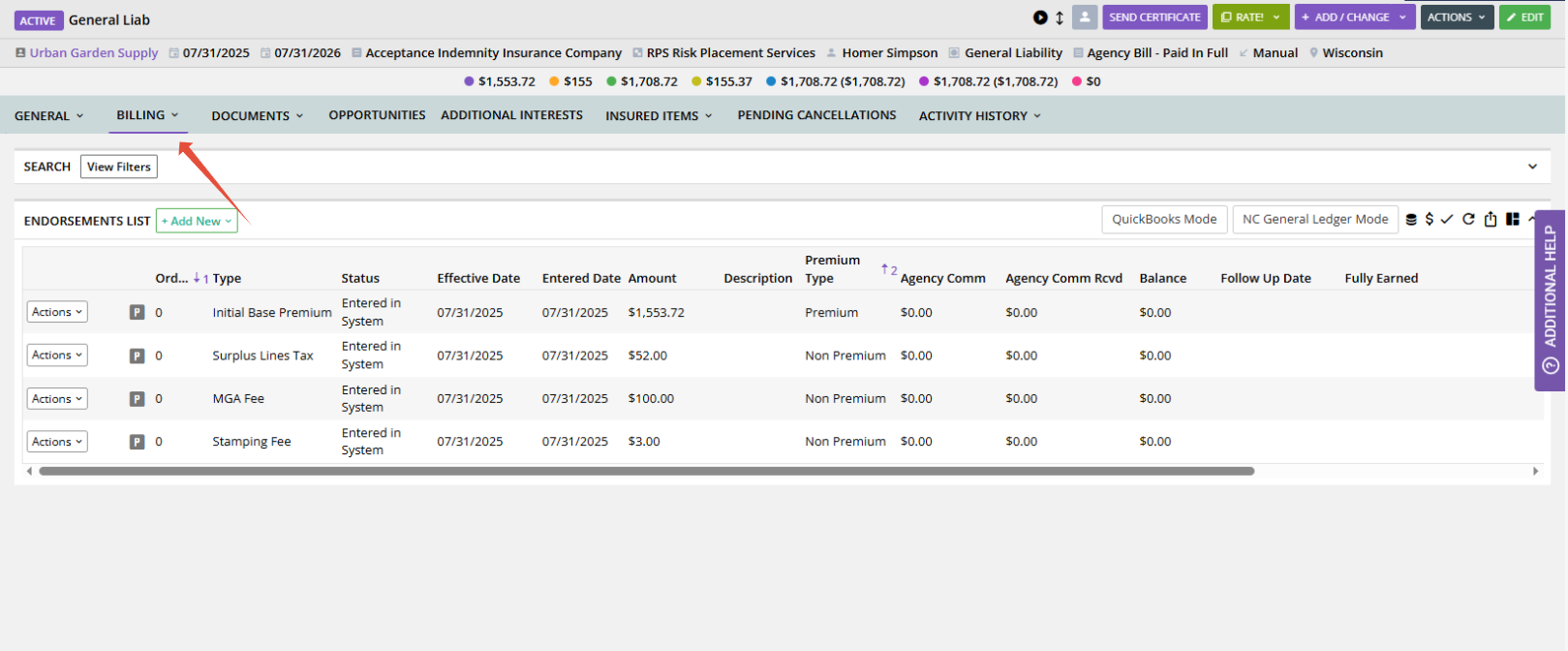Open Actions dropdown for Stamping Fee row

click(57, 441)
